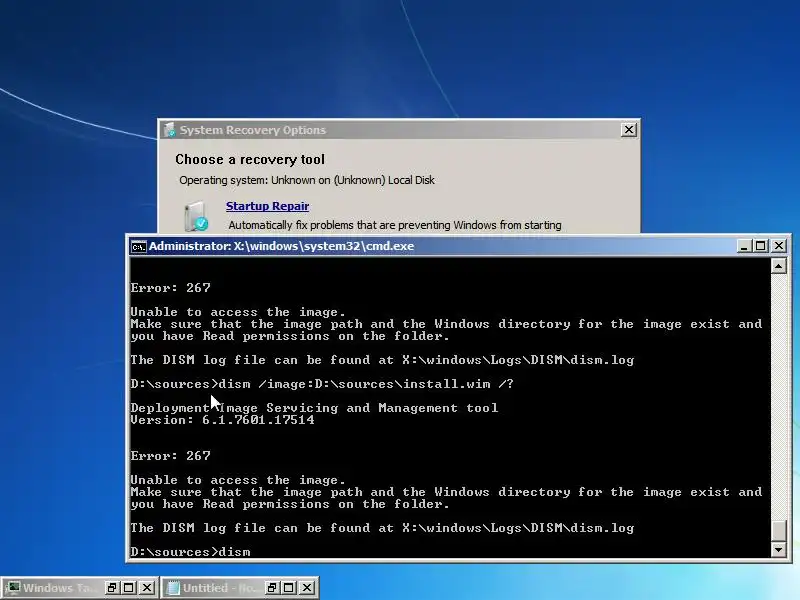Close the minimized Untitled Notepad window
Viewport: 800px width, 600px height.
[307, 588]
